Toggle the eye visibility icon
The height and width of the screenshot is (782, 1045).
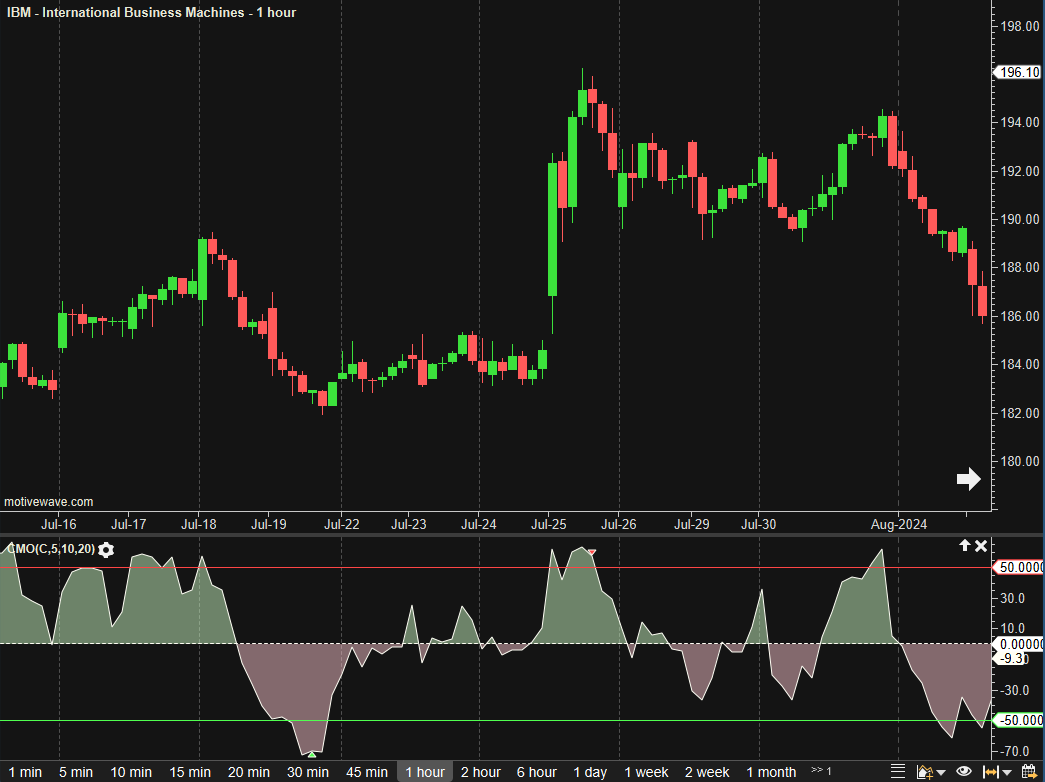click(964, 772)
